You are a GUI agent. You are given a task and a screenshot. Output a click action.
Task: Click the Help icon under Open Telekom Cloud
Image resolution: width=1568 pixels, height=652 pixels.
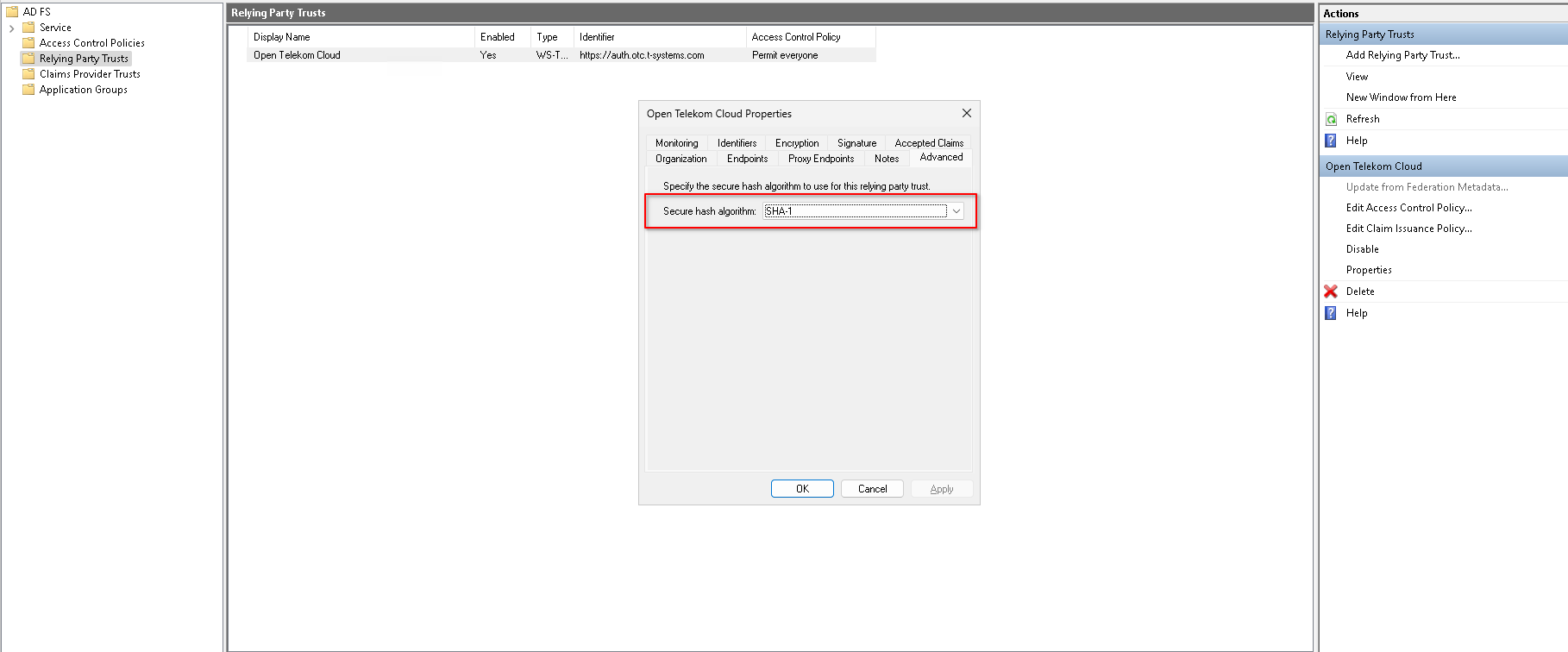point(1331,313)
